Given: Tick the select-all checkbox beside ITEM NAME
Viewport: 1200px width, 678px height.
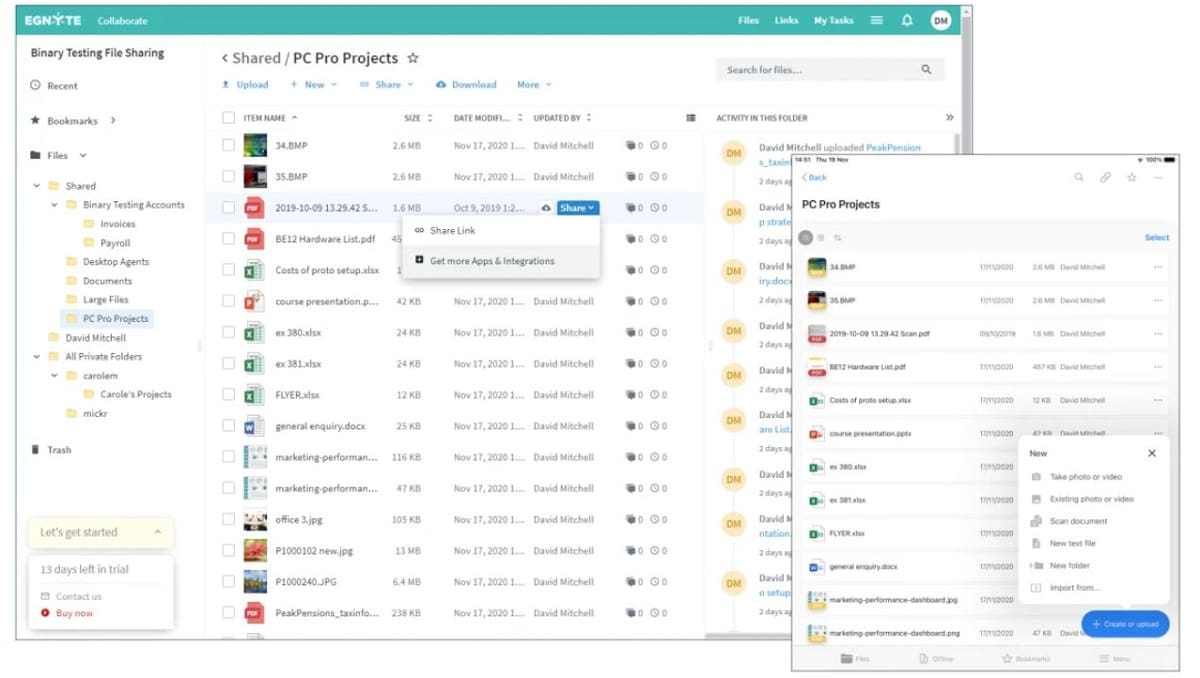Looking at the screenshot, I should [228, 118].
